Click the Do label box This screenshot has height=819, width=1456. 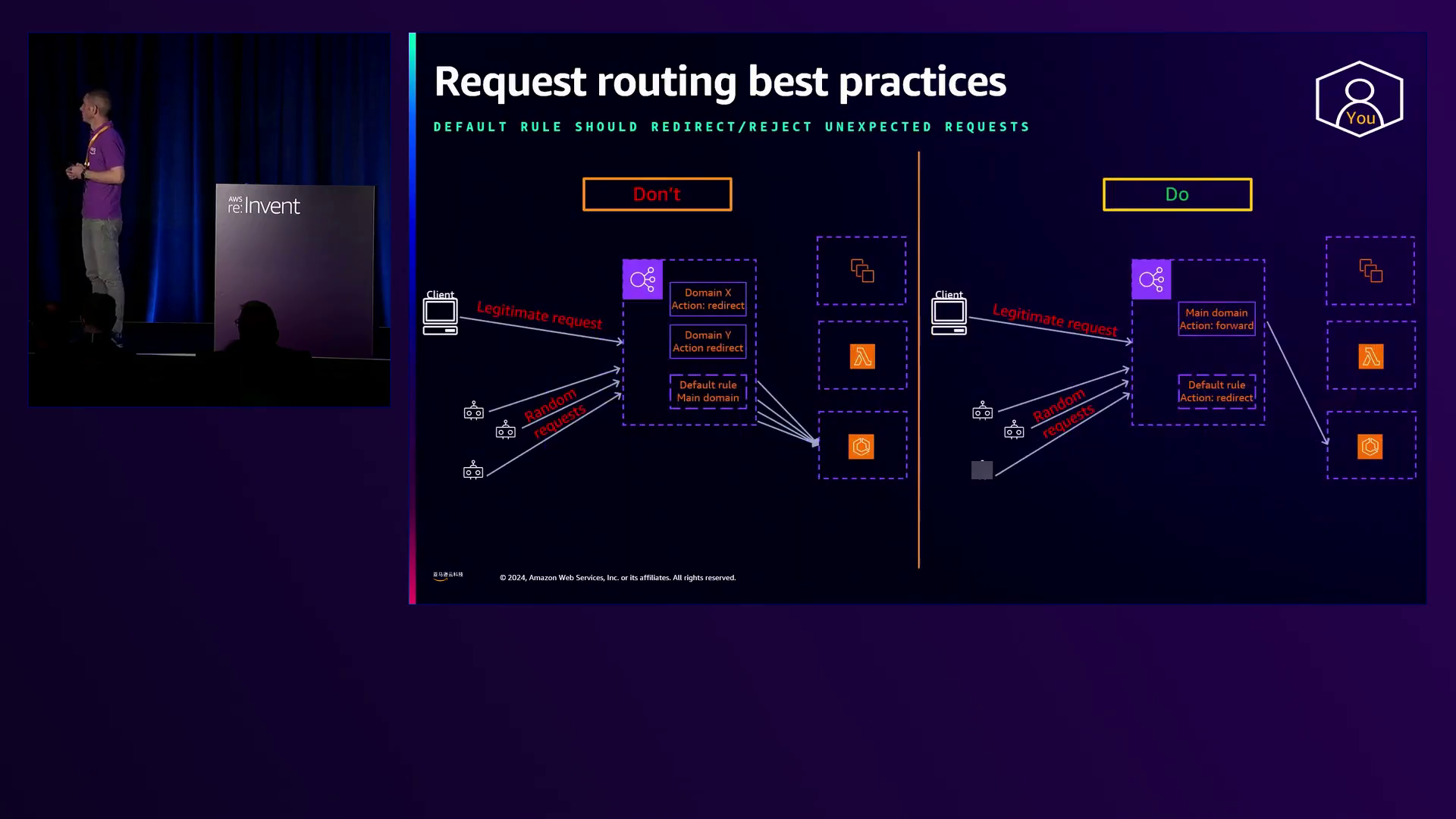pyautogui.click(x=1177, y=194)
